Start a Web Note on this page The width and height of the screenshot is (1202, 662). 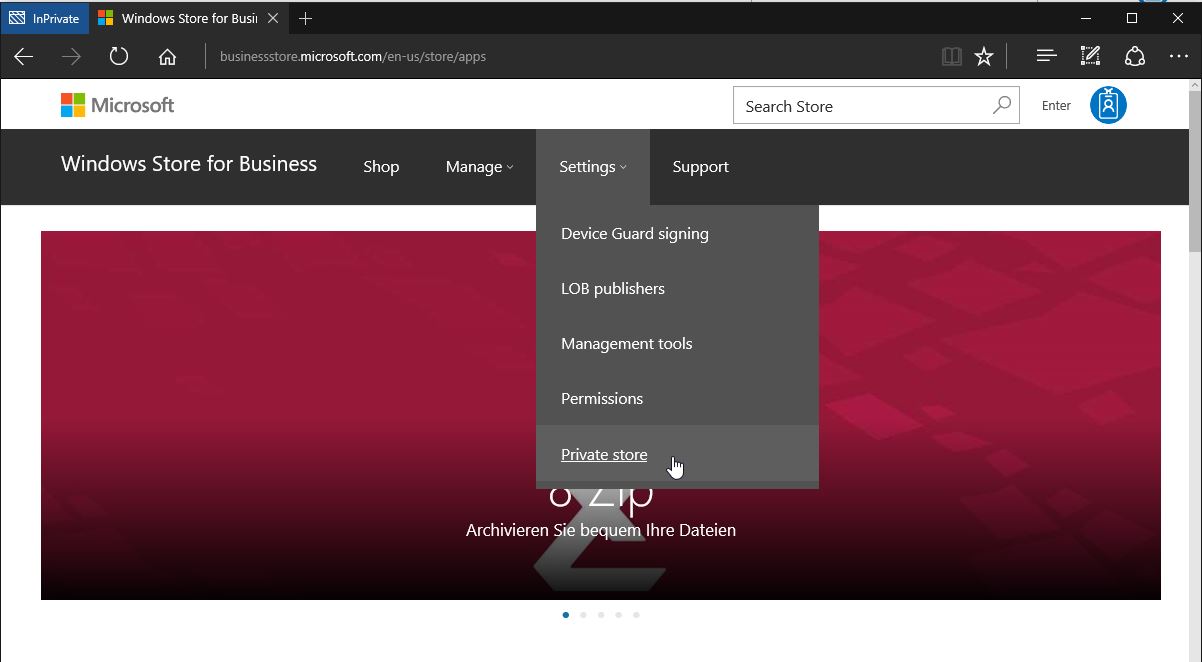pos(1090,56)
